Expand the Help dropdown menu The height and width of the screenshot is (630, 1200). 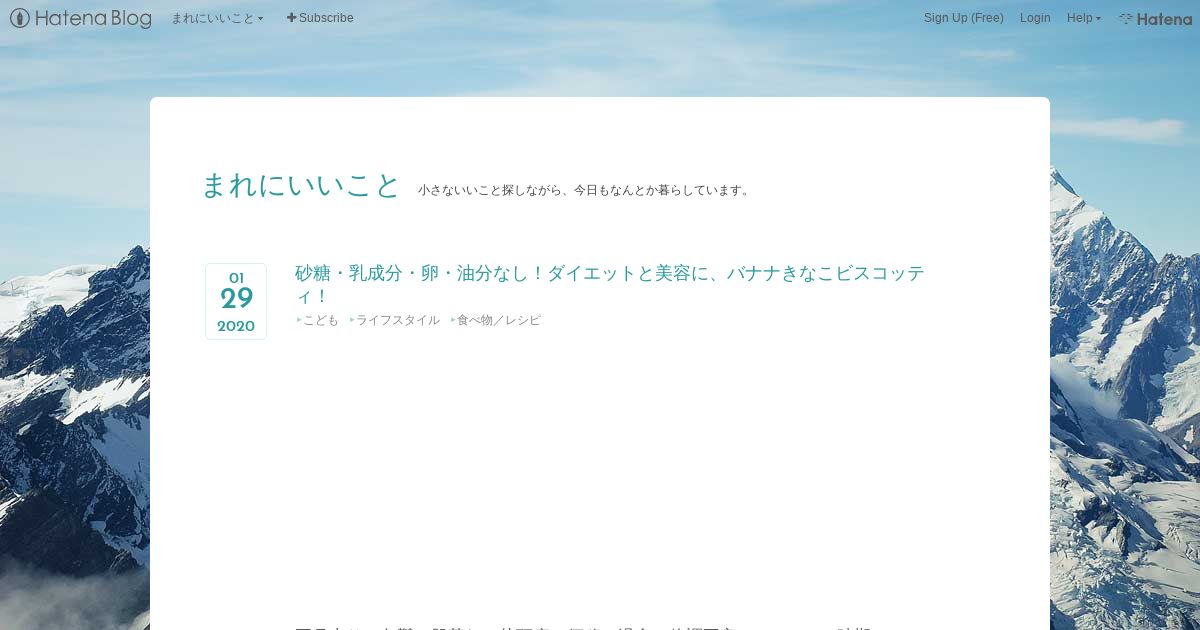[x=1084, y=18]
